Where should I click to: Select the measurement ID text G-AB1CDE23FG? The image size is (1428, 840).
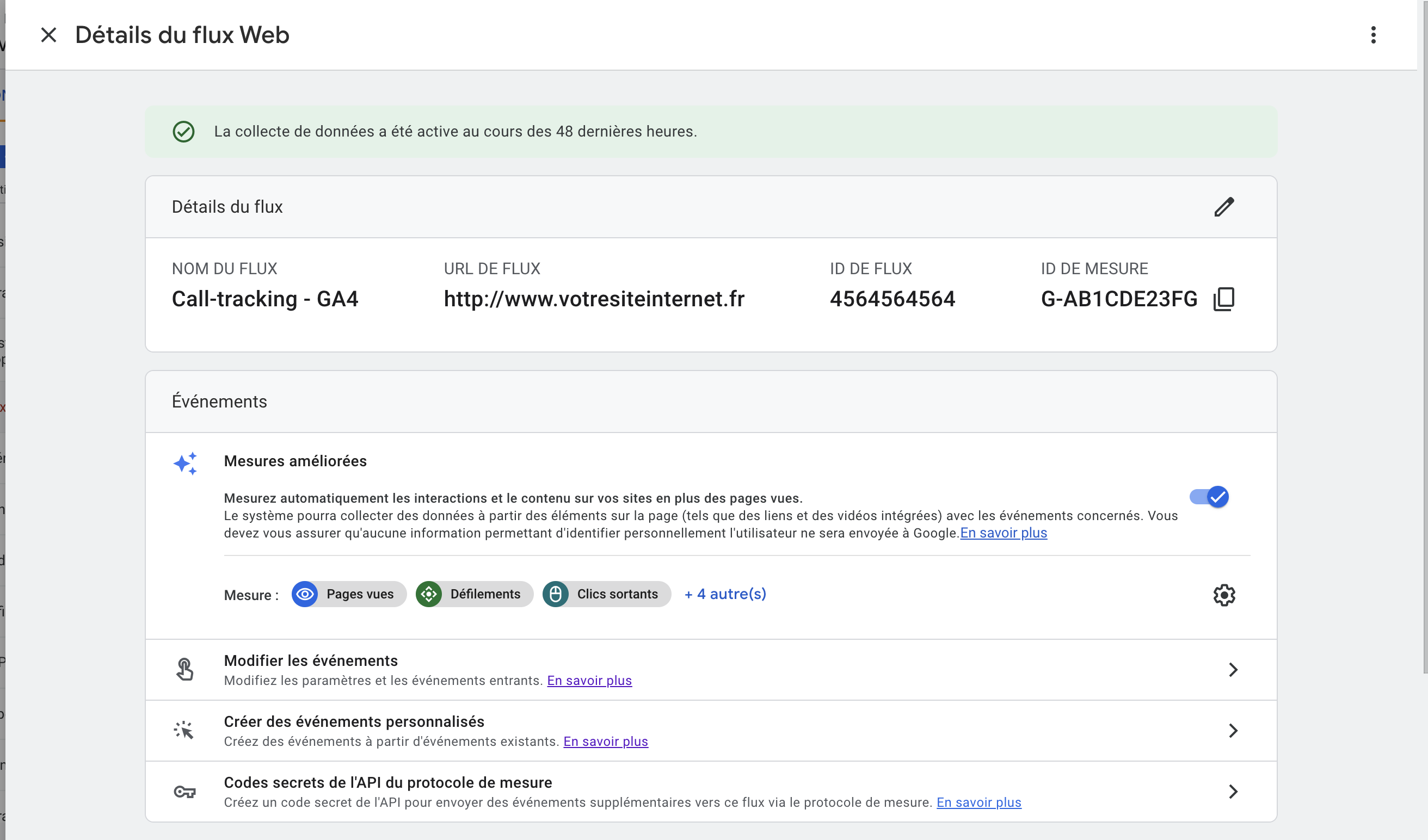point(1119,299)
